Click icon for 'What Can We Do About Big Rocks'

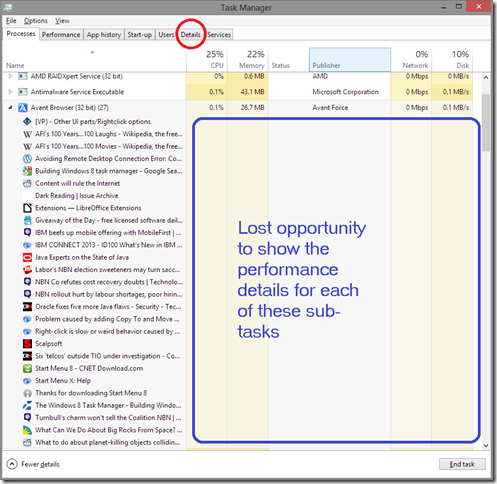27,430
